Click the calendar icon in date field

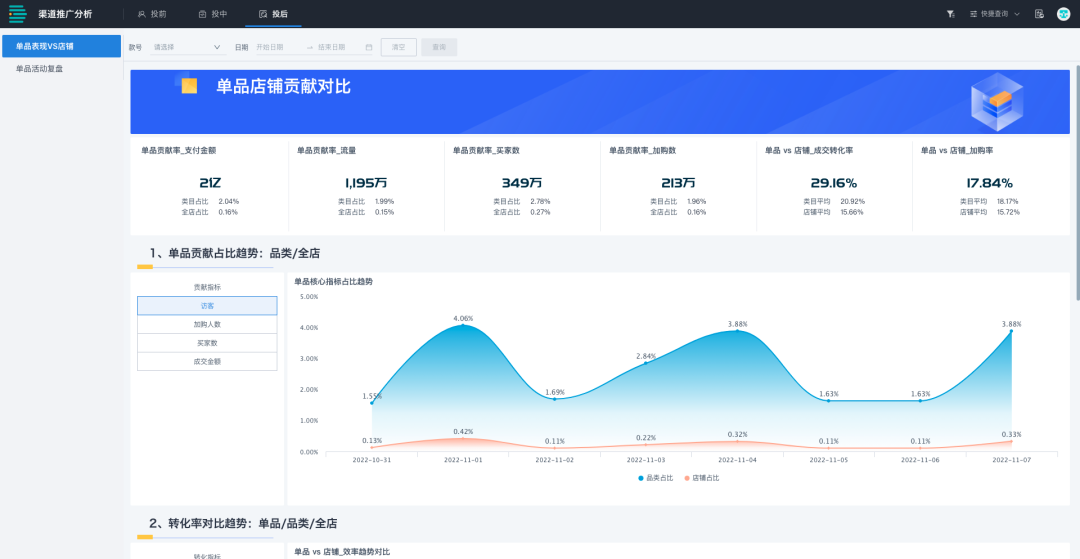coord(368,48)
